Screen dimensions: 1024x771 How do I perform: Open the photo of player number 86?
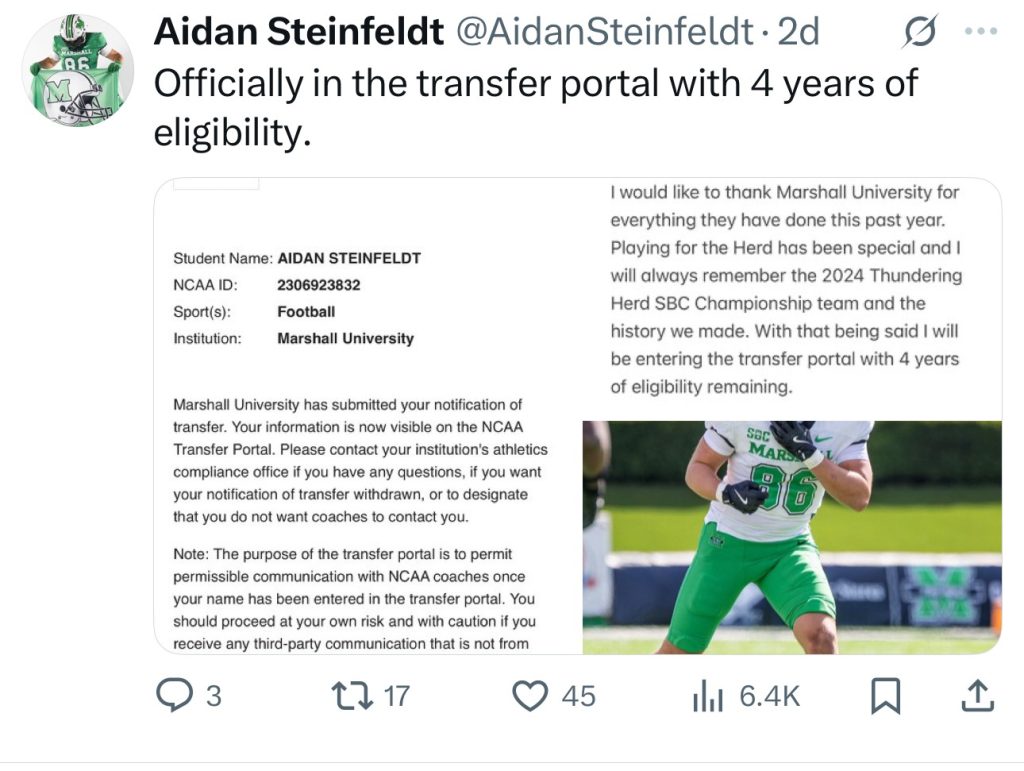coord(792,537)
